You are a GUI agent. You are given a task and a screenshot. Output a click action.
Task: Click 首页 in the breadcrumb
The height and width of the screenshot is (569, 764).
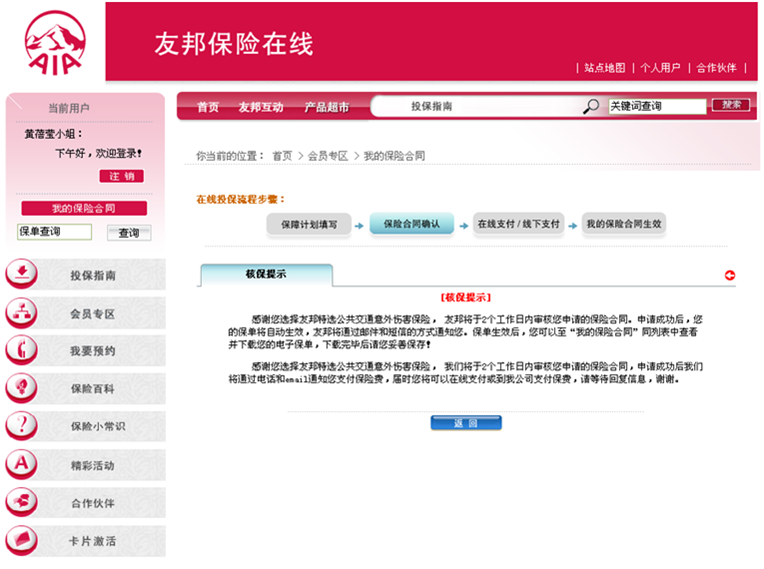tap(282, 156)
